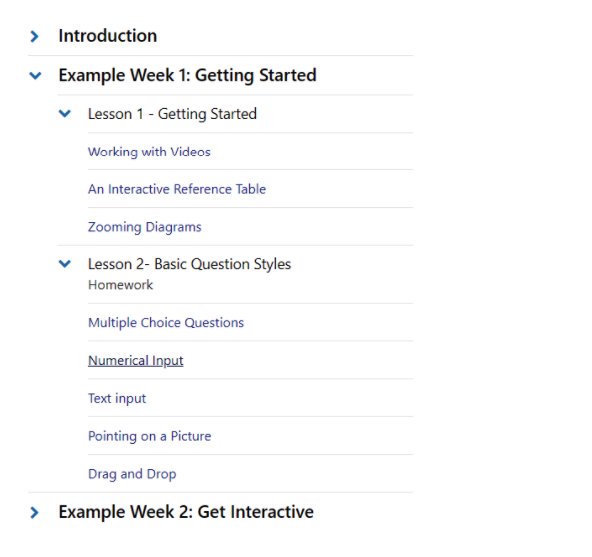Open the Text input link

(x=117, y=398)
